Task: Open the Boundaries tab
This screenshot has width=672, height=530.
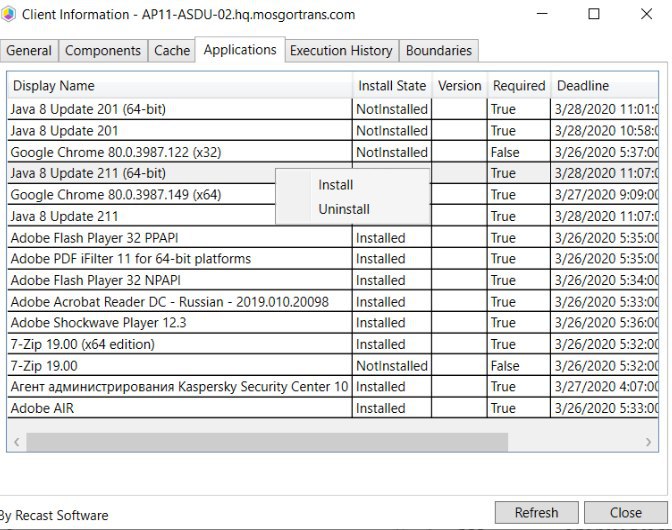Action: tap(439, 51)
